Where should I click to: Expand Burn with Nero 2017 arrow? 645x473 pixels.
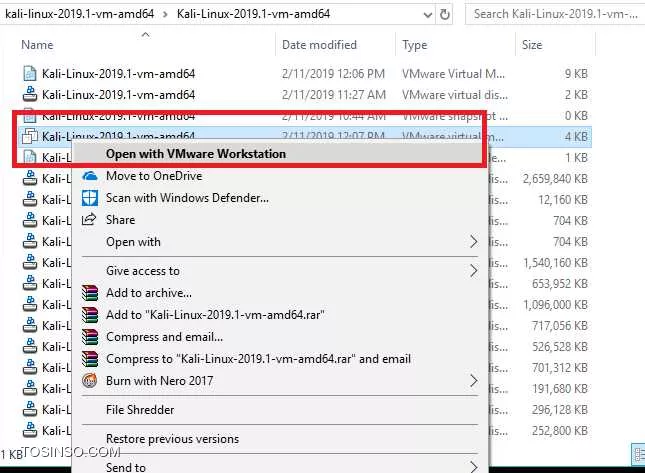point(474,380)
